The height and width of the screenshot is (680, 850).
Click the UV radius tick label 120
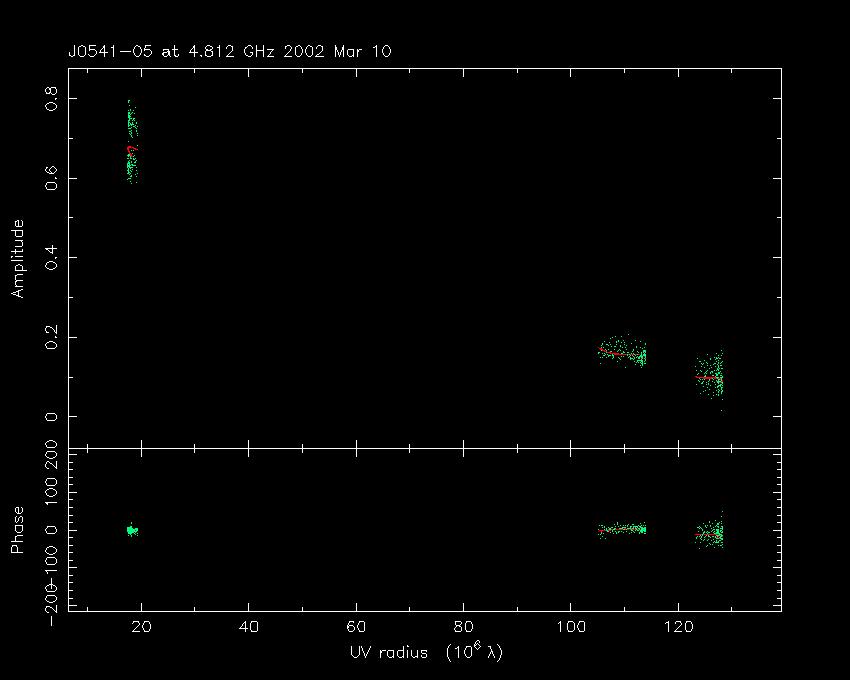tap(678, 627)
